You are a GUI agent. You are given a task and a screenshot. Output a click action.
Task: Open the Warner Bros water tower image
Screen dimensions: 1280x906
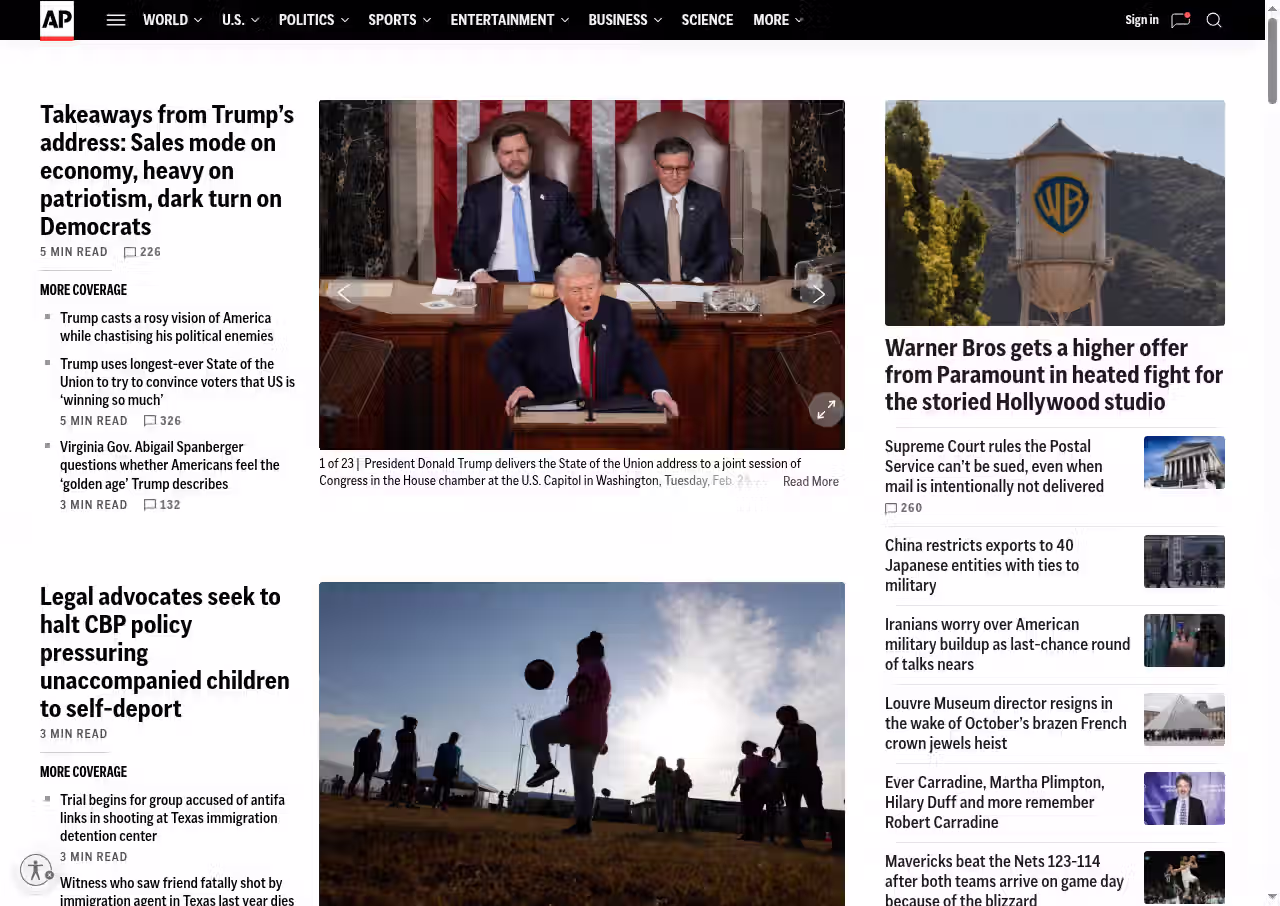tap(1054, 213)
